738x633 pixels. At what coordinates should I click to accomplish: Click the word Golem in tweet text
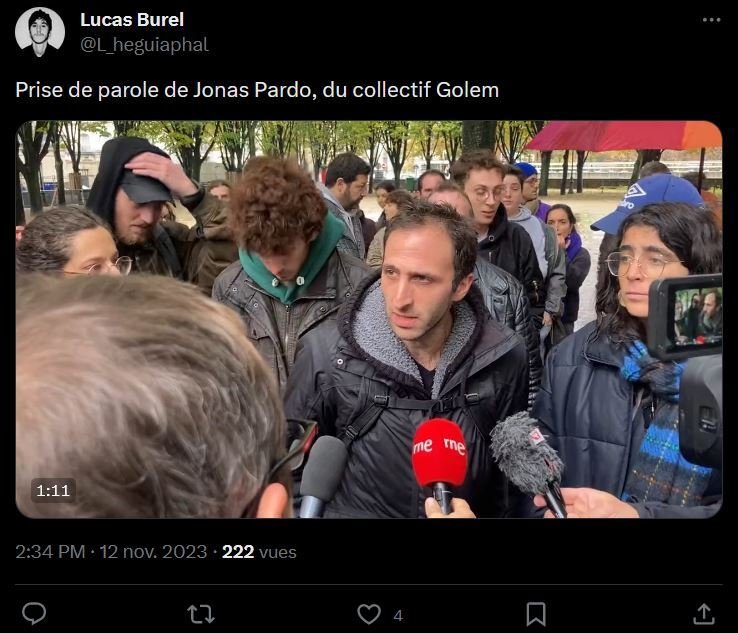click(x=467, y=90)
